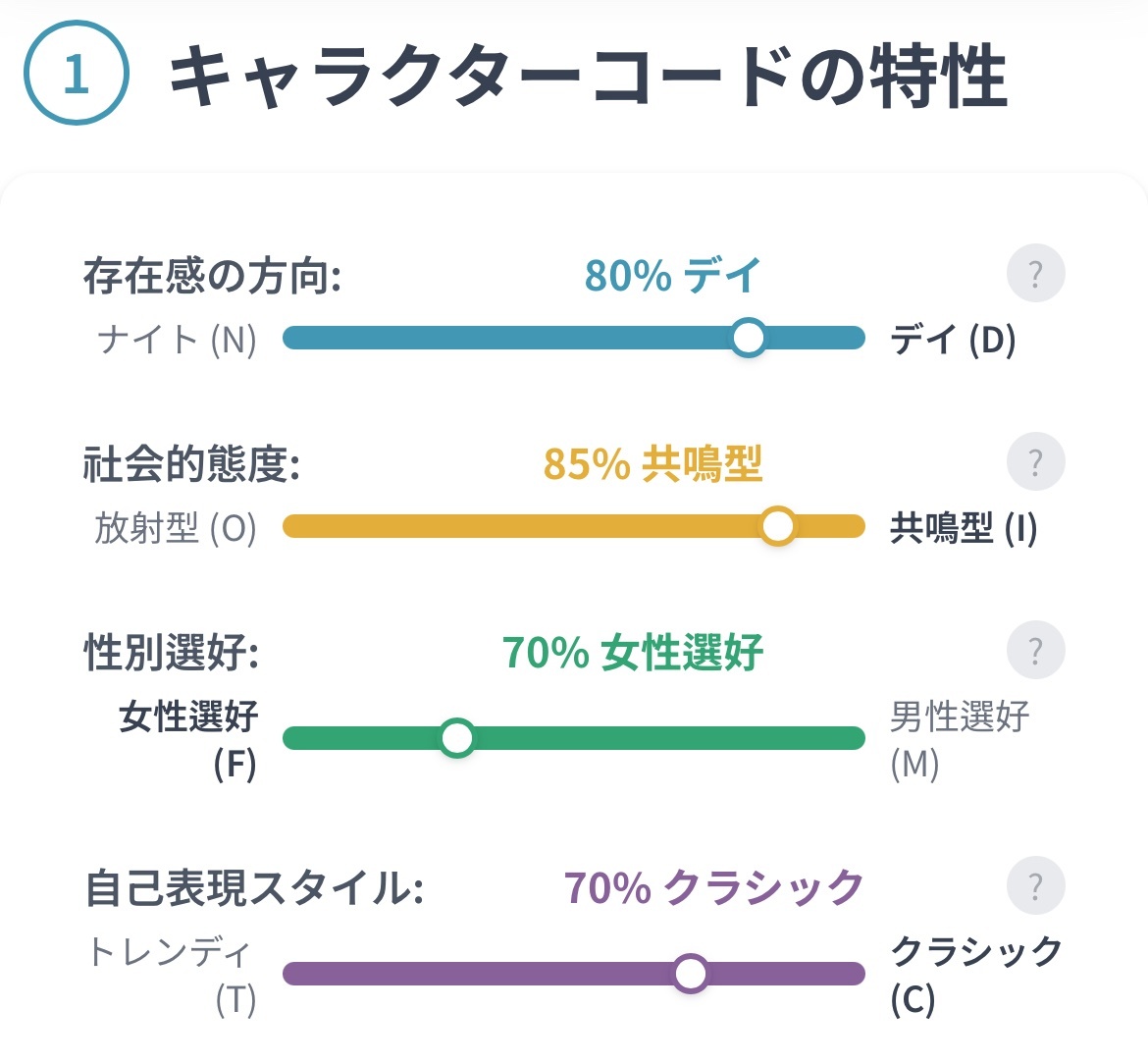The image size is (1148, 1063).
Task: Click the yellow 社会的態度 slider knob
Action: (777, 526)
